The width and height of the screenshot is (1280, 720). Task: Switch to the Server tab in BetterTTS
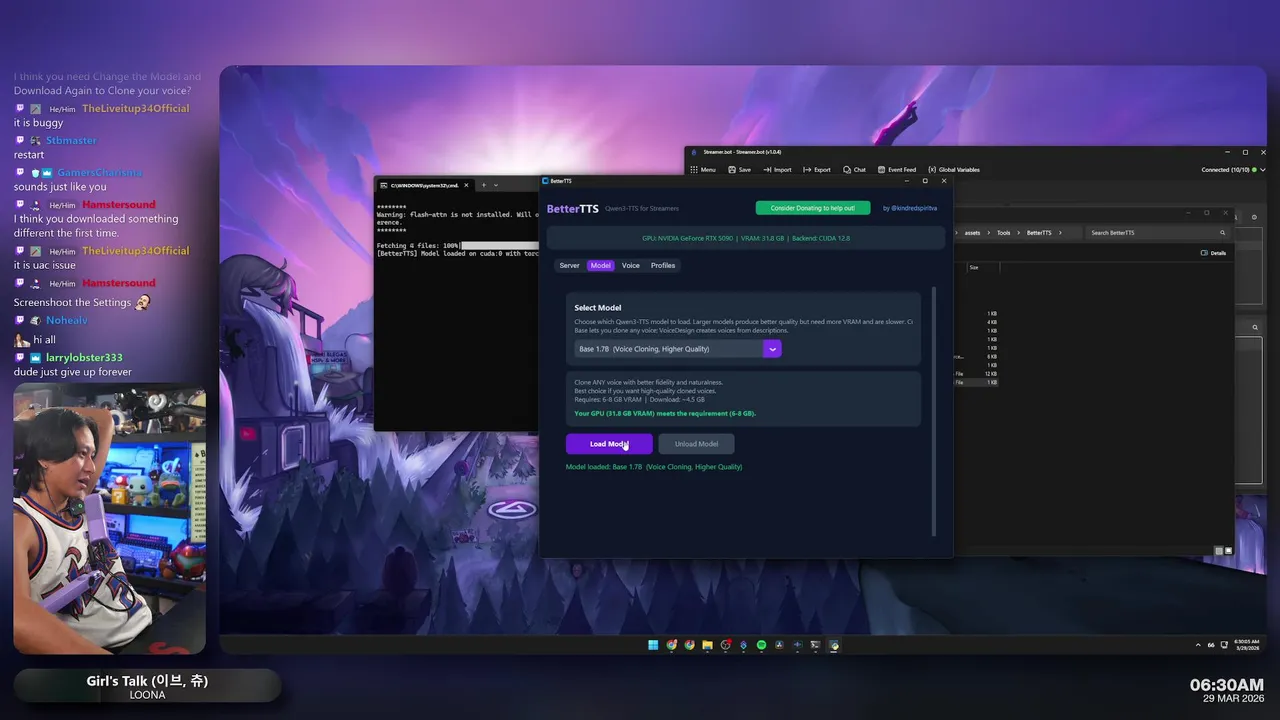point(569,265)
